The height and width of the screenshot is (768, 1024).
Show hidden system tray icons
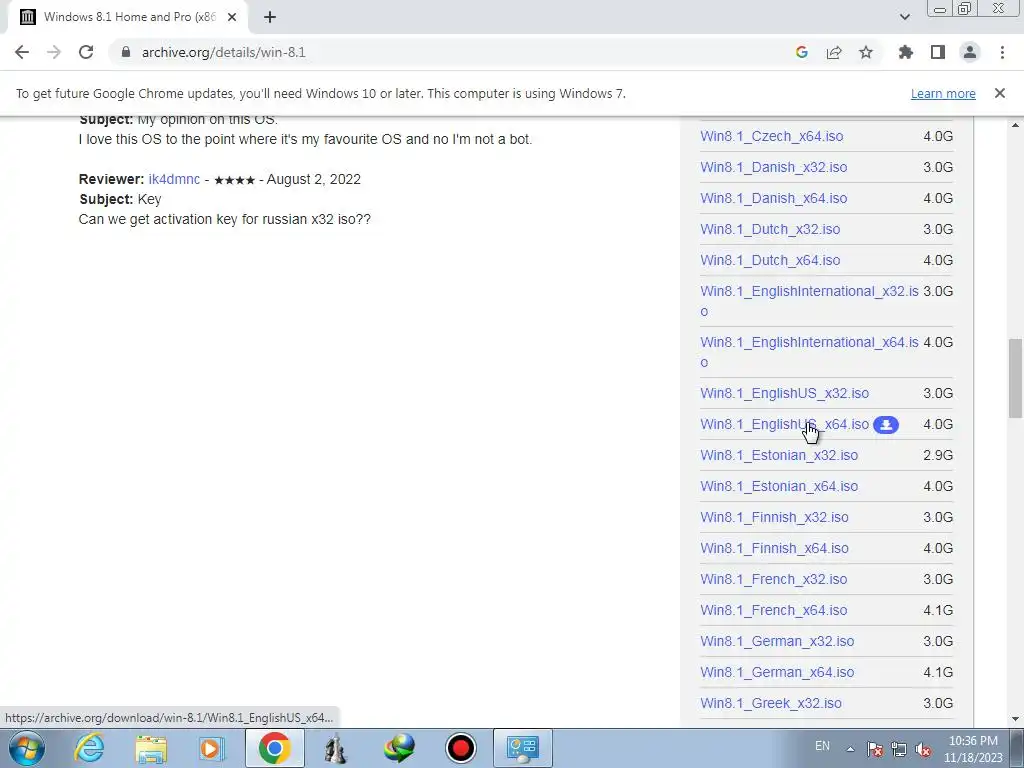(850, 749)
